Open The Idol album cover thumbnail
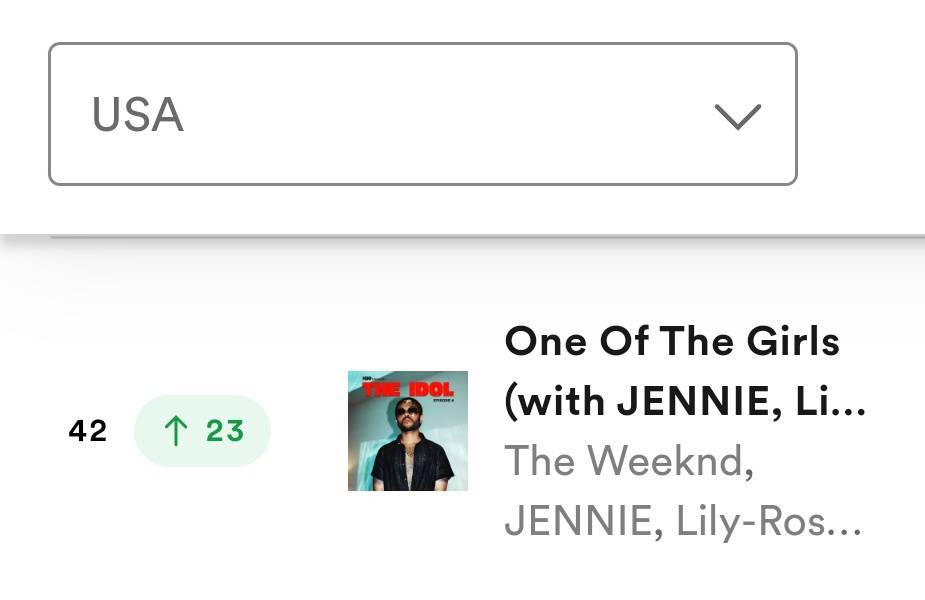Screen dimensions: 925x600 pyautogui.click(x=408, y=431)
